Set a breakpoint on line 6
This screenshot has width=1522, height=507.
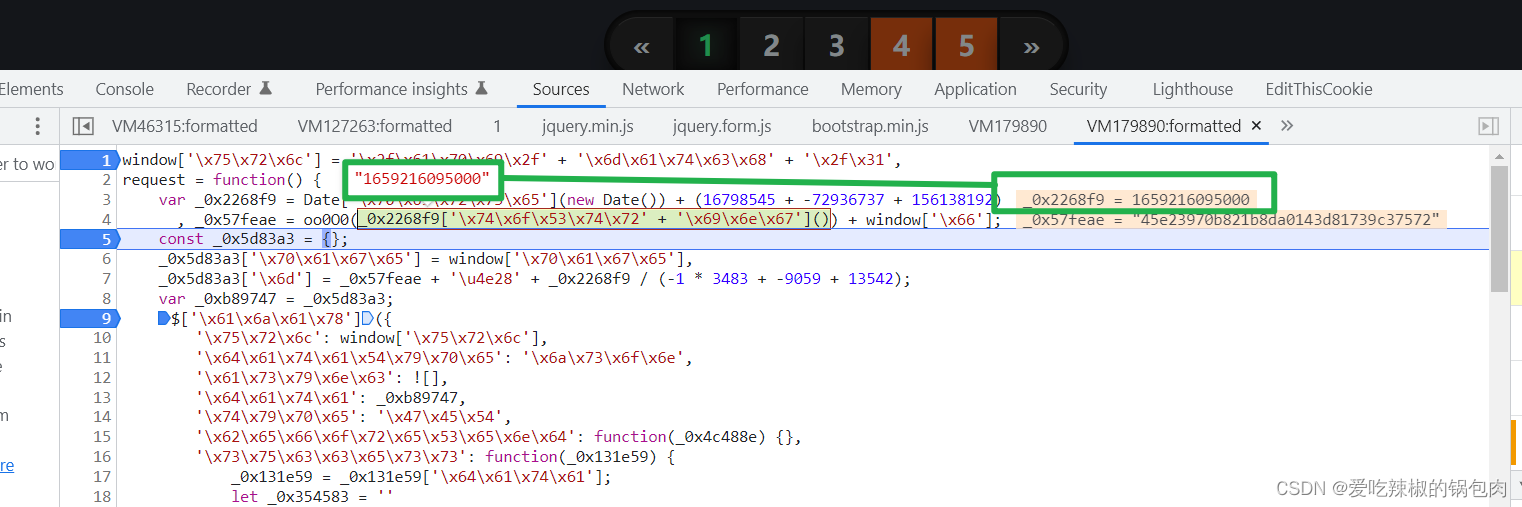105,259
